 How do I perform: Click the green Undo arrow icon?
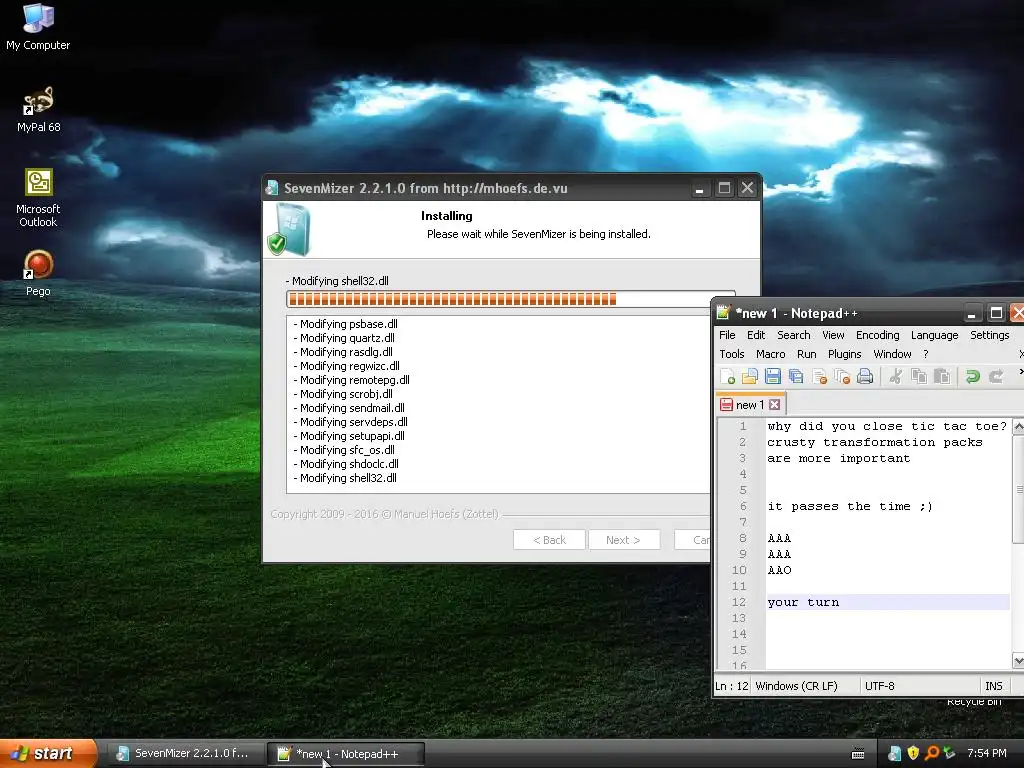tap(972, 376)
